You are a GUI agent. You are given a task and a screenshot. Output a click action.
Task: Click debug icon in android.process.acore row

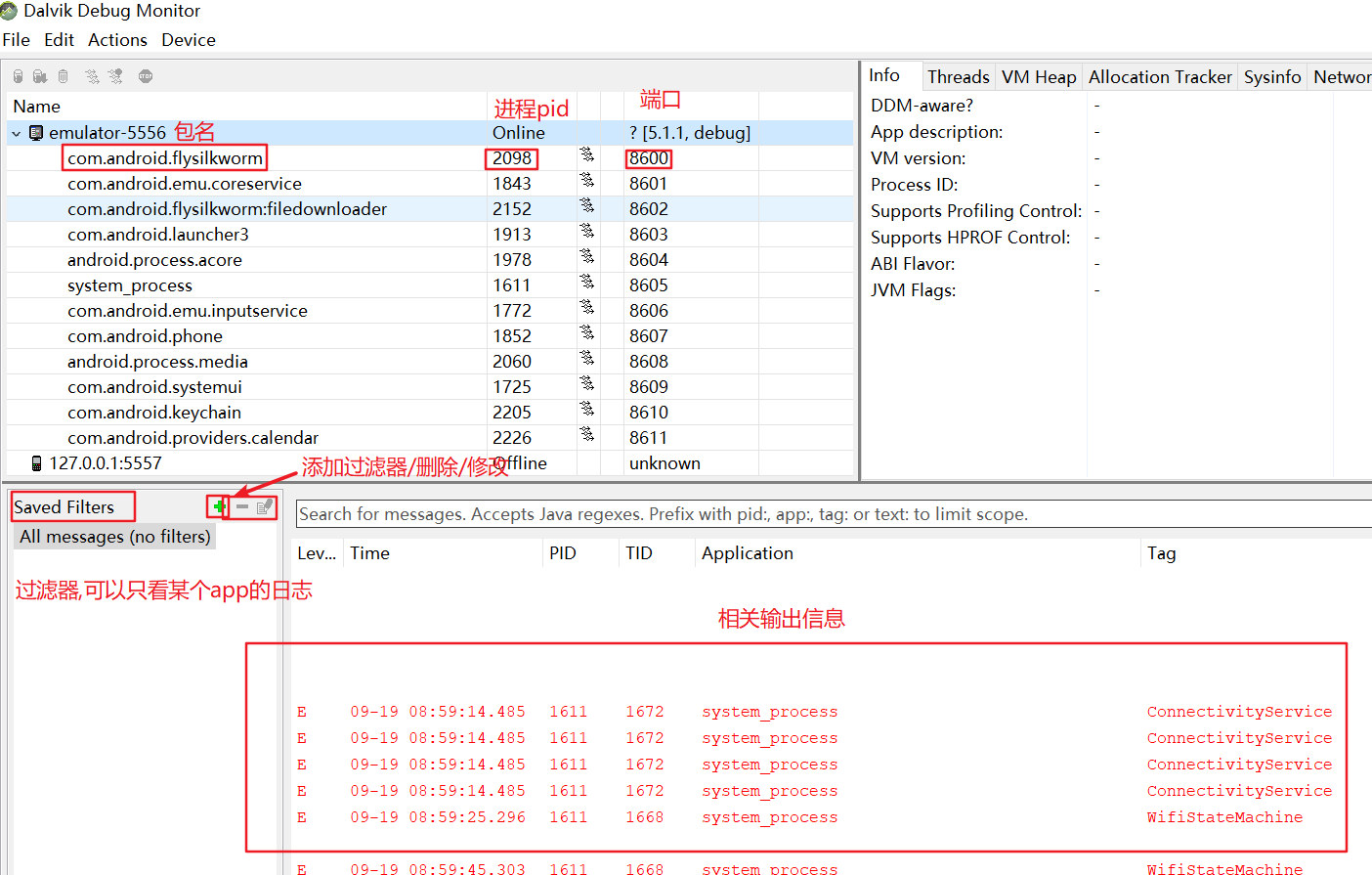(586, 256)
